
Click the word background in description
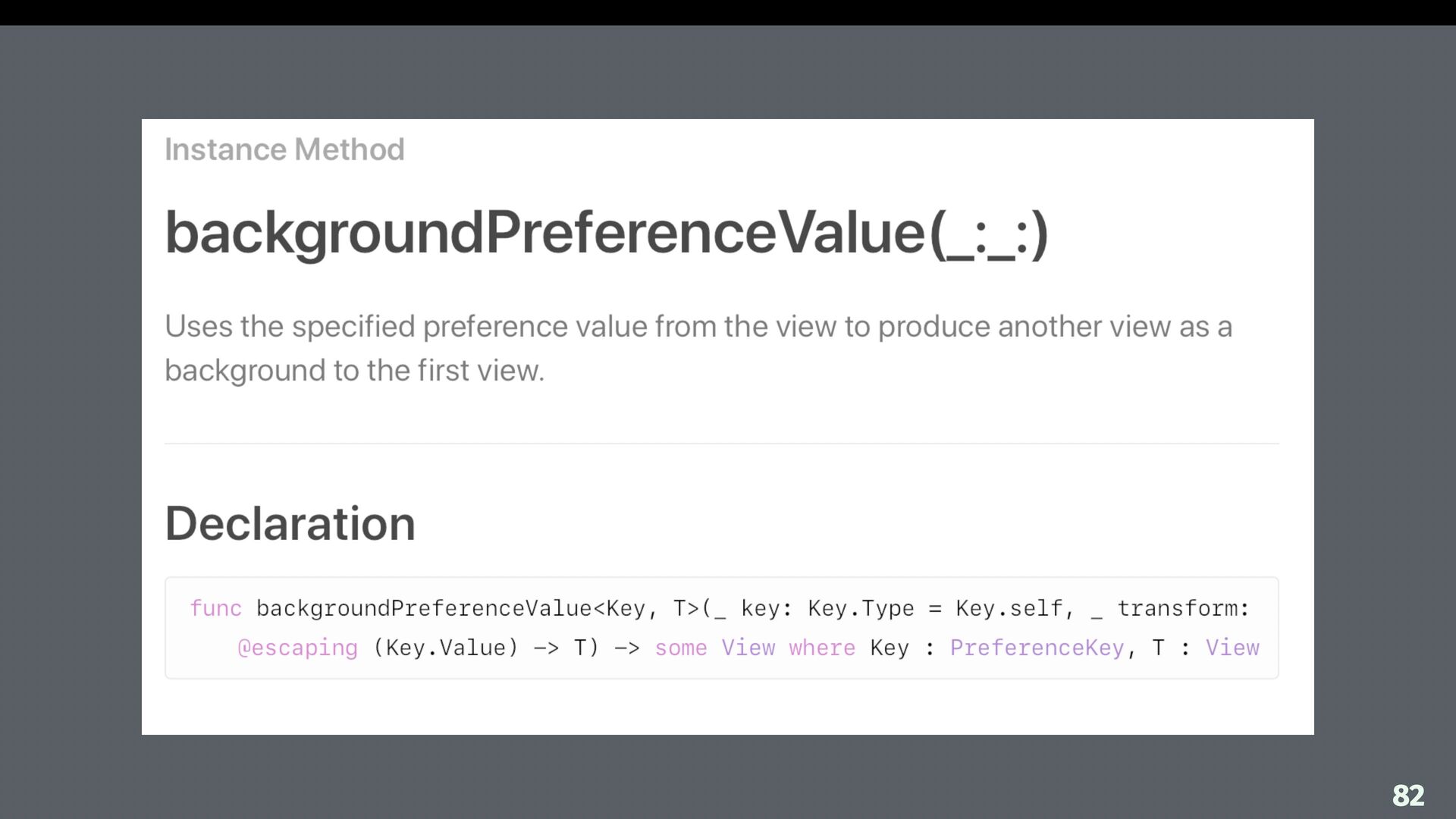coord(244,371)
